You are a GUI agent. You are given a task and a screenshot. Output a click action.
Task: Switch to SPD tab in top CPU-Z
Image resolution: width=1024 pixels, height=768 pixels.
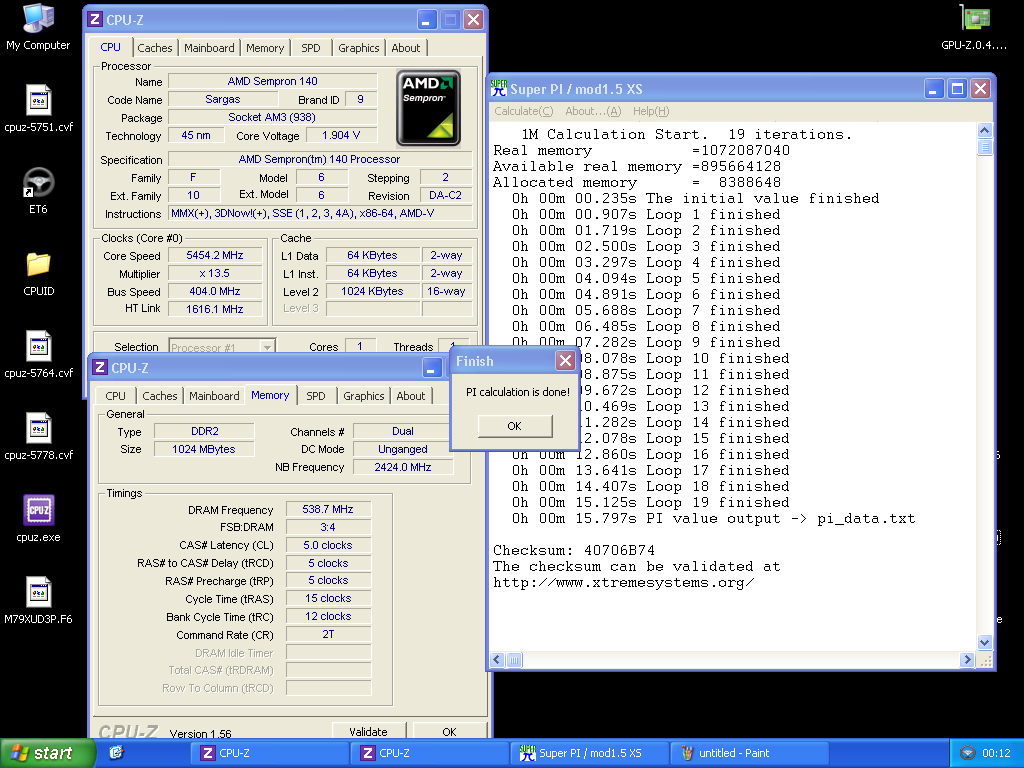[x=311, y=48]
